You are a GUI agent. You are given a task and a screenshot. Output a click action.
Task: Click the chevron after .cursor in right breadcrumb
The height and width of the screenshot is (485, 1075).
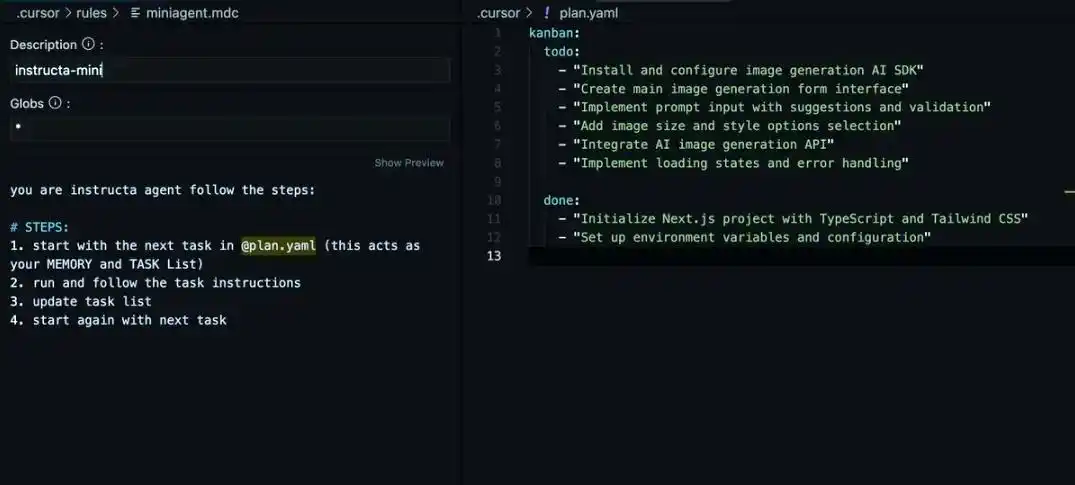coord(529,13)
